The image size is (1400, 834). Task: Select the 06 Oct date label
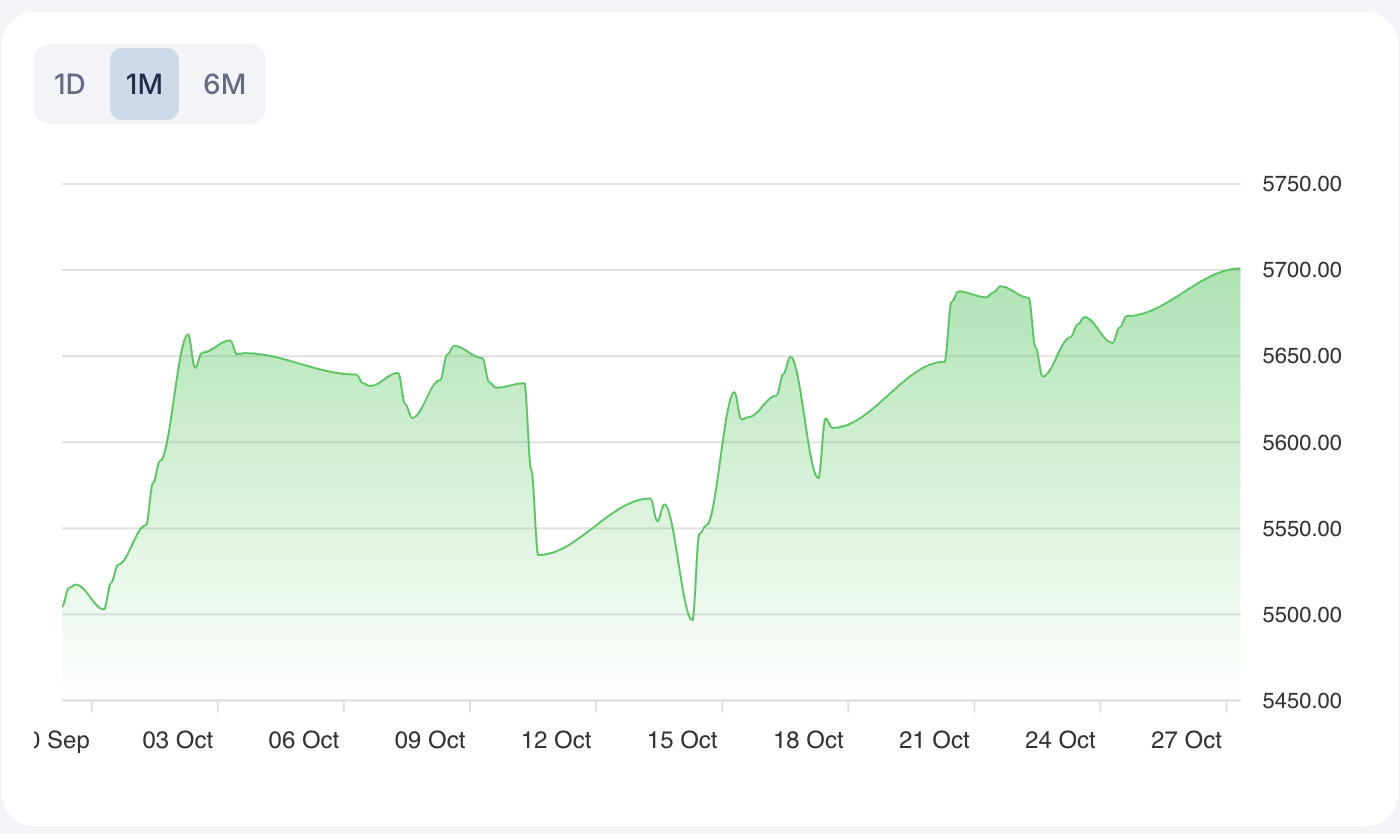click(304, 741)
